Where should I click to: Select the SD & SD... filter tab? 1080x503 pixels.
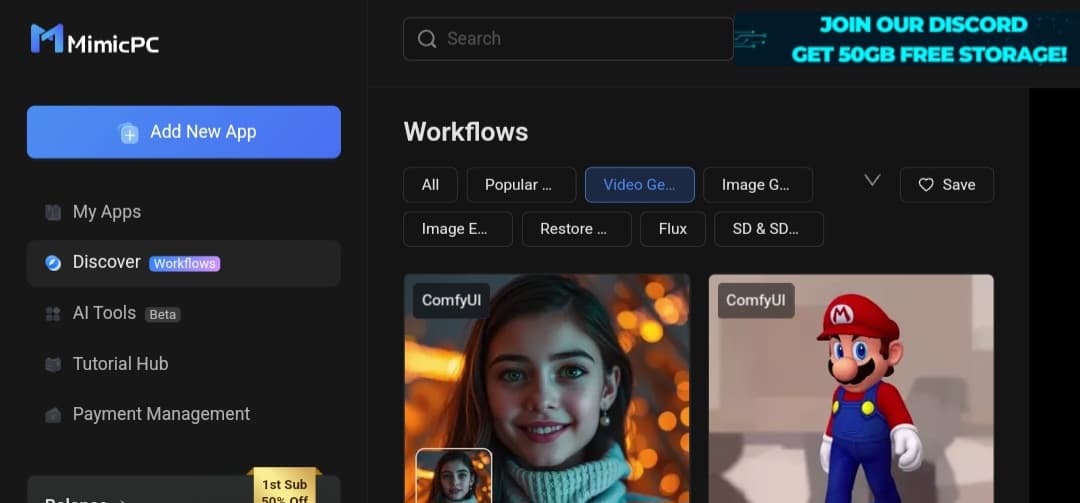[769, 229]
